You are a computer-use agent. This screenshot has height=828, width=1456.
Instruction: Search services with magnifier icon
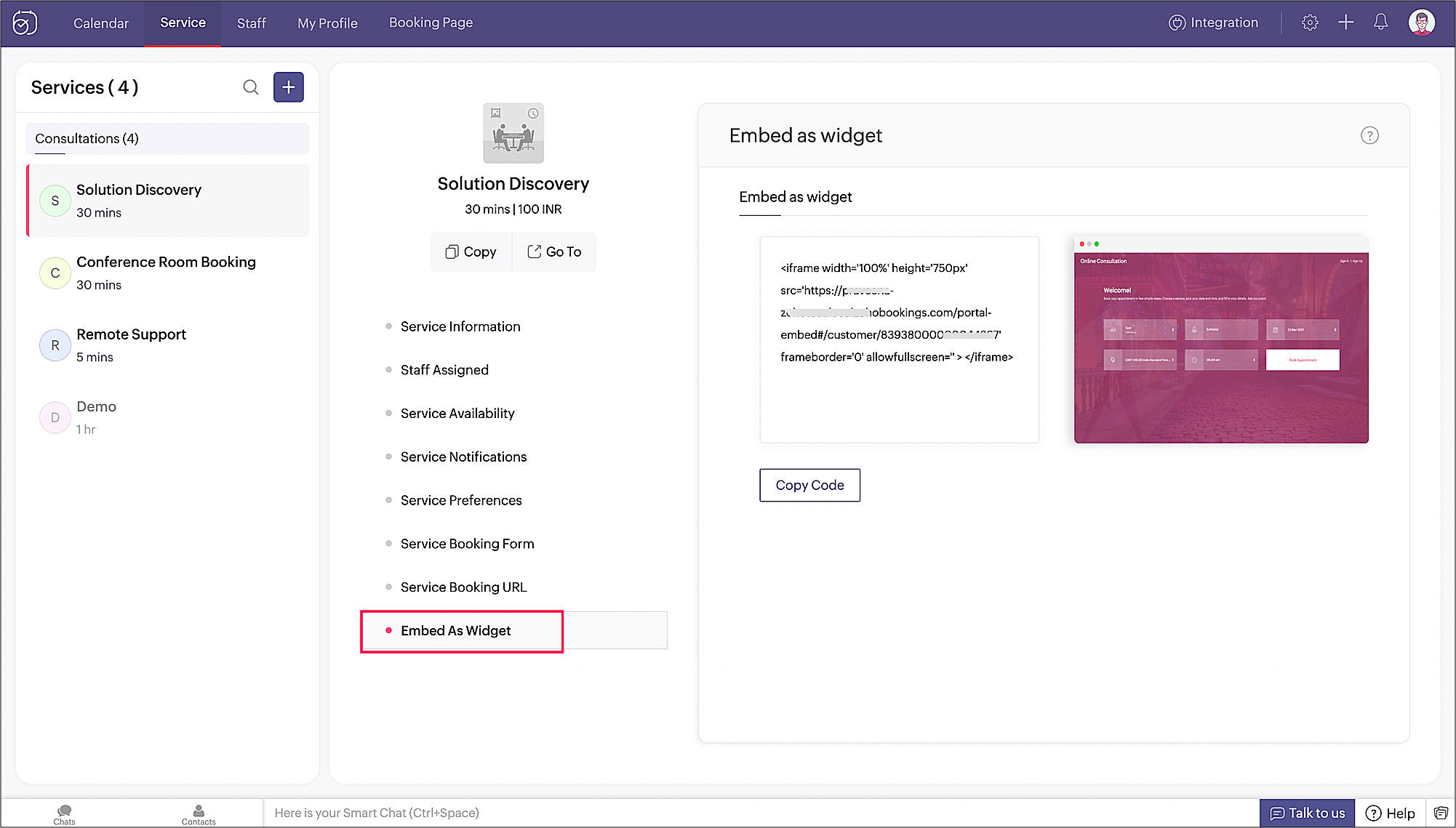point(251,87)
